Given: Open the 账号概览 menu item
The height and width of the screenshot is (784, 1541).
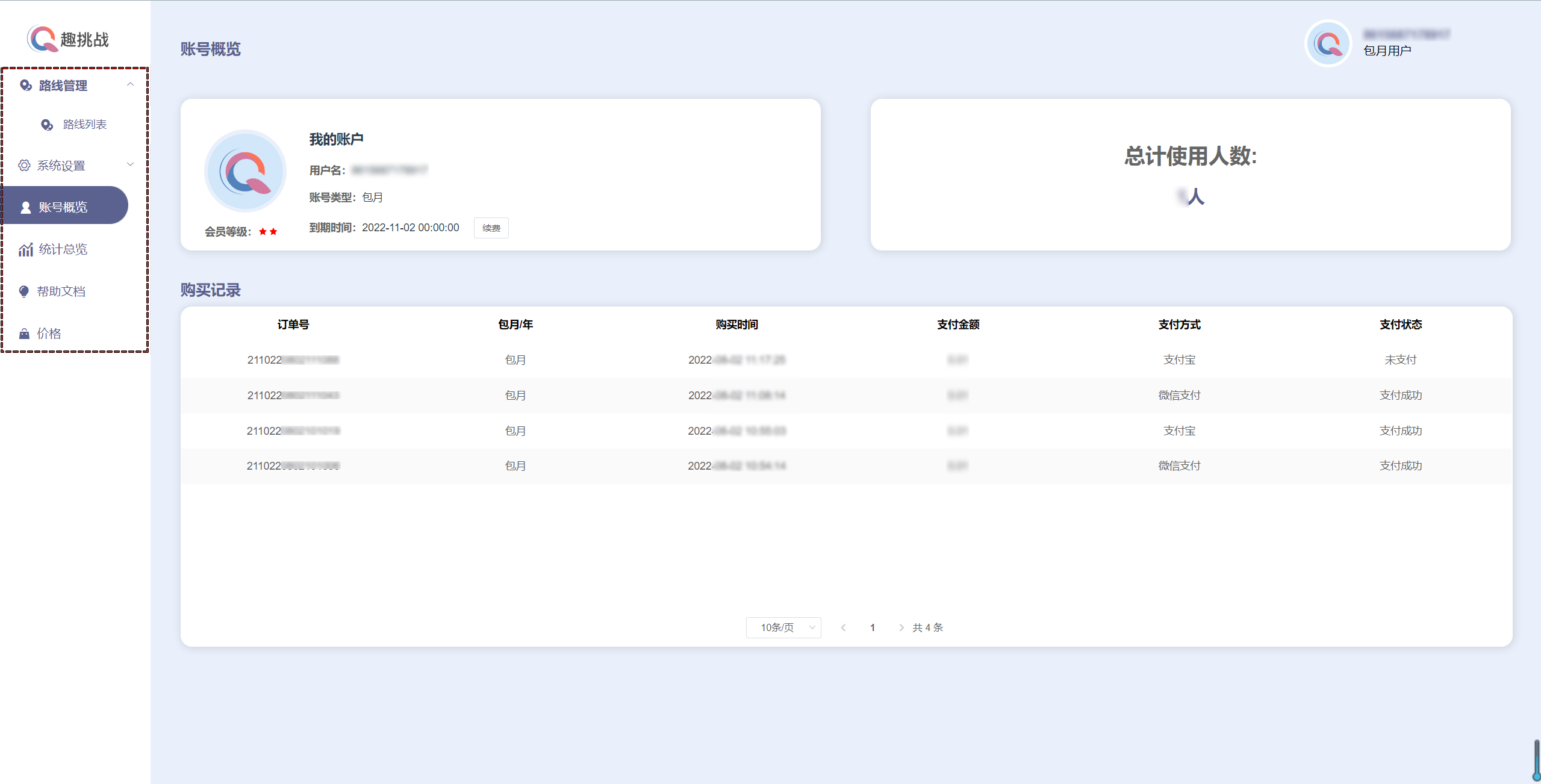Looking at the screenshot, I should (x=63, y=207).
